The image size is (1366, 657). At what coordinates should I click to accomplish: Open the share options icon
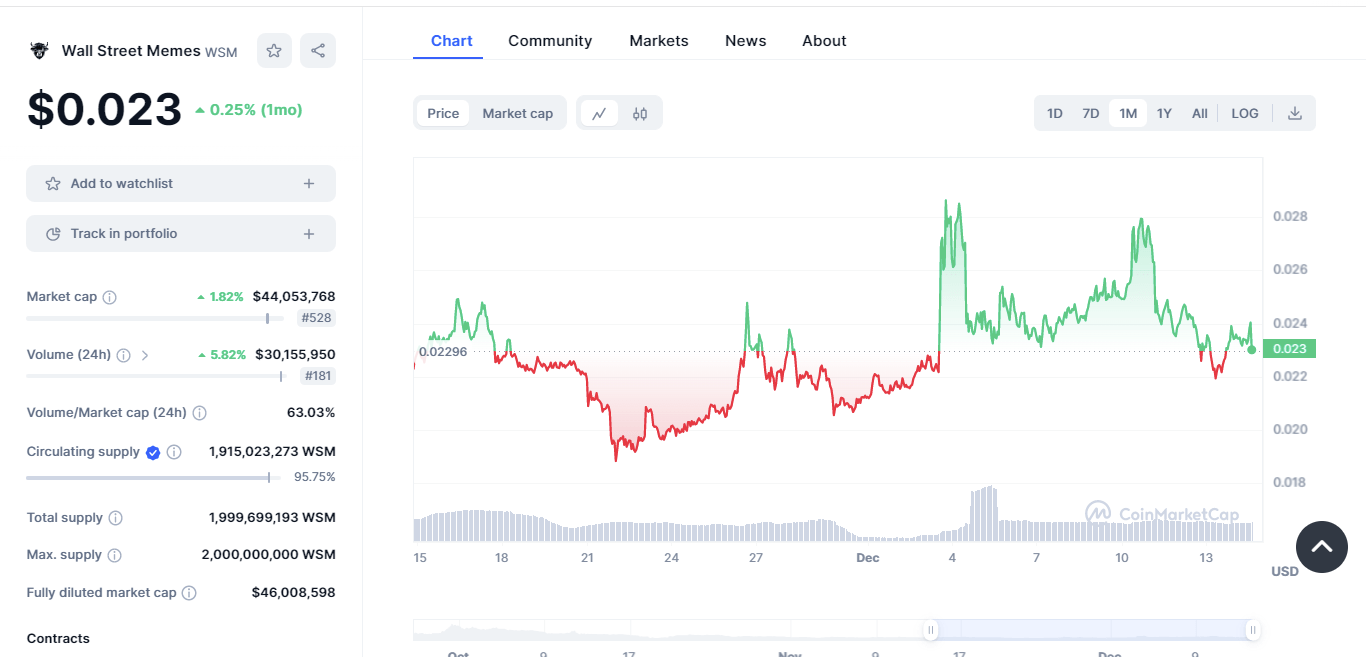[318, 51]
